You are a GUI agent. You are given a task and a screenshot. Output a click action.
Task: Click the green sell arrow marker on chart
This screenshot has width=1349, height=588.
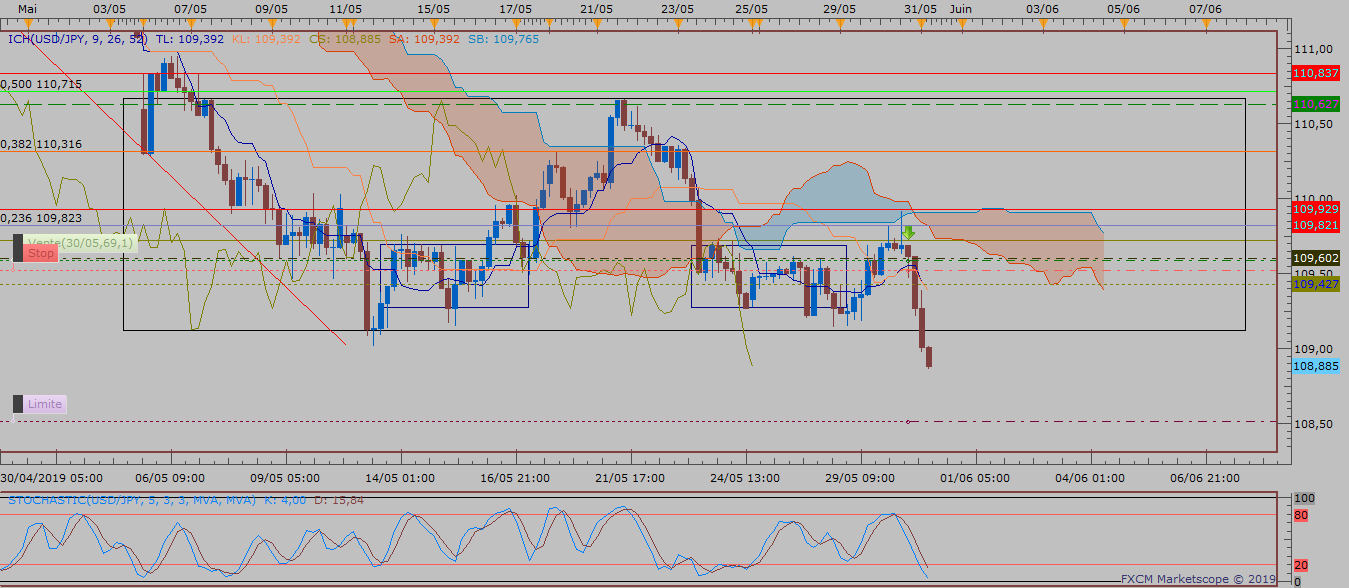click(x=908, y=233)
